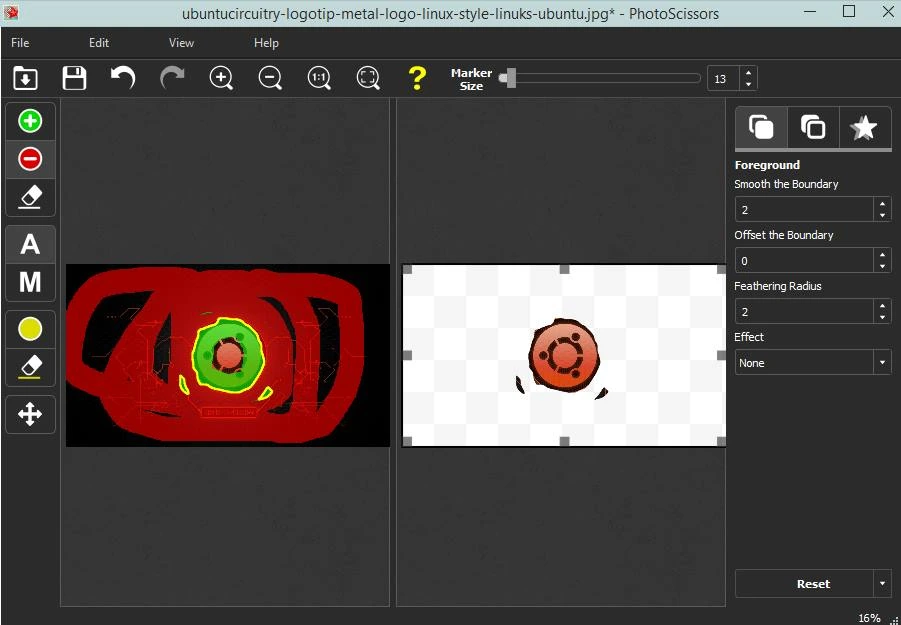This screenshot has width=901, height=625.
Task: Click the greyed Redo arrow icon
Action: 172,78
